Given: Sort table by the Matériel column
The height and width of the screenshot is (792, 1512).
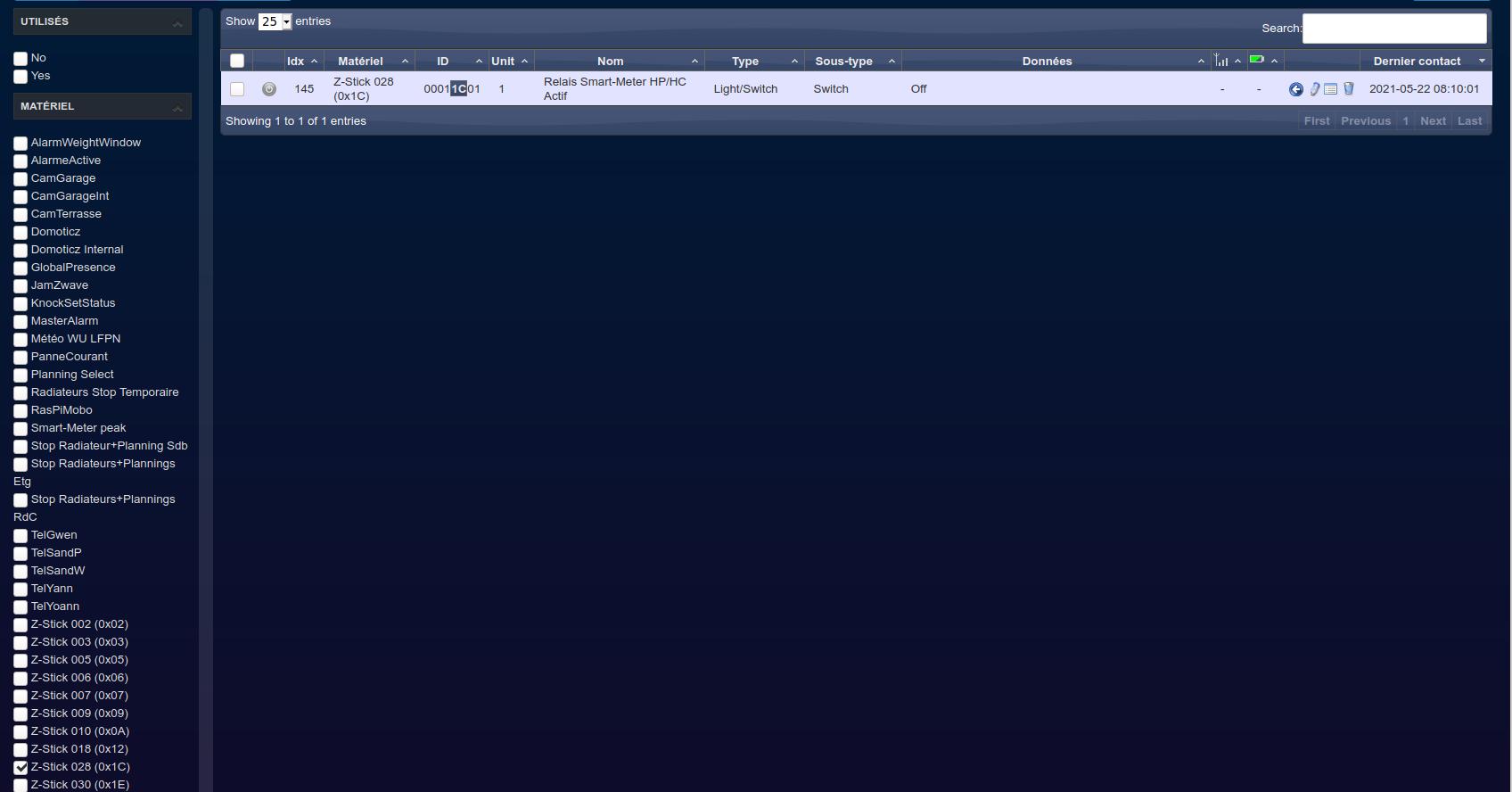Looking at the screenshot, I should pos(367,61).
